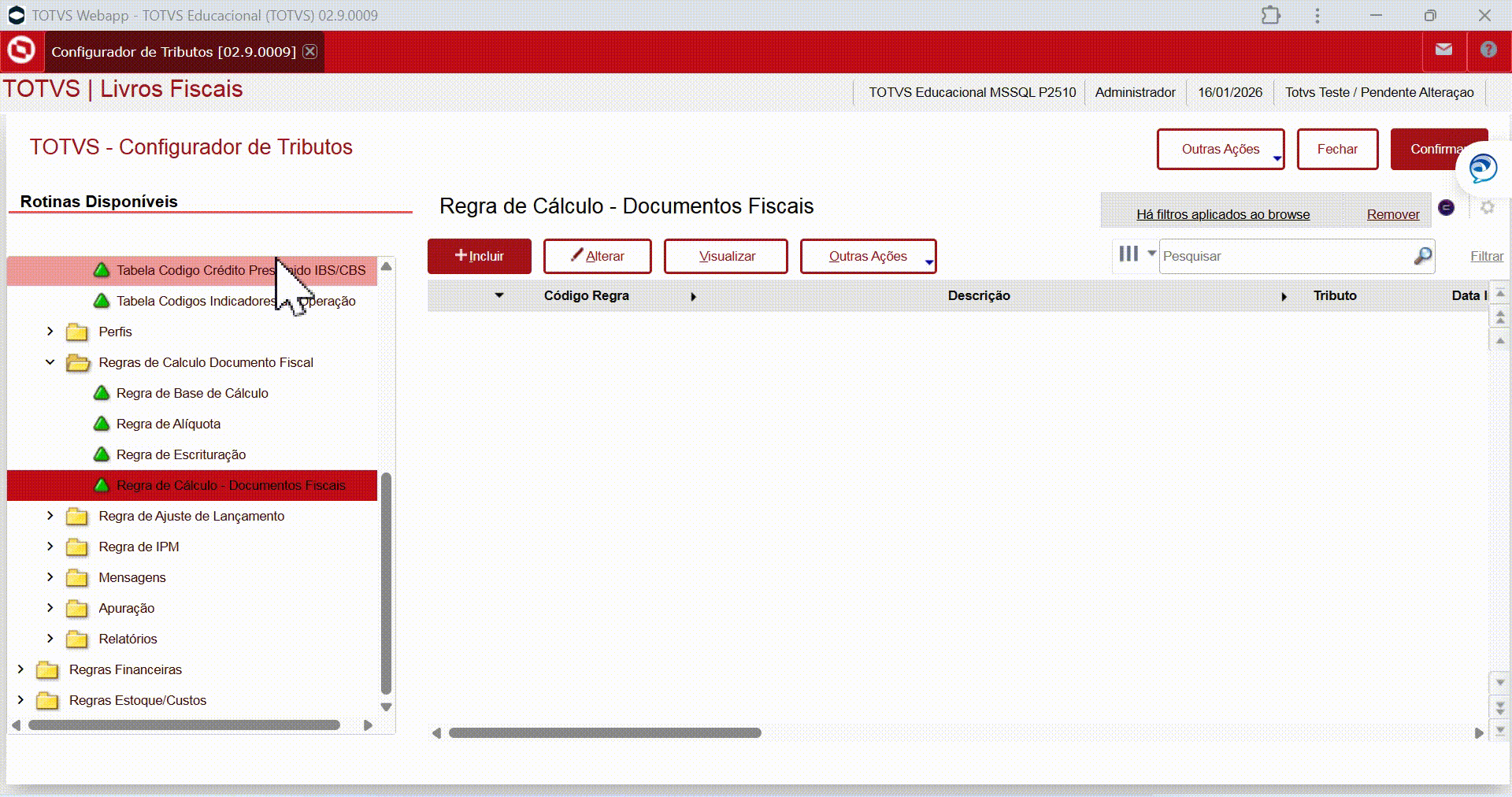Expand the Regra de IPM folder
1512x797 pixels.
(x=50, y=547)
